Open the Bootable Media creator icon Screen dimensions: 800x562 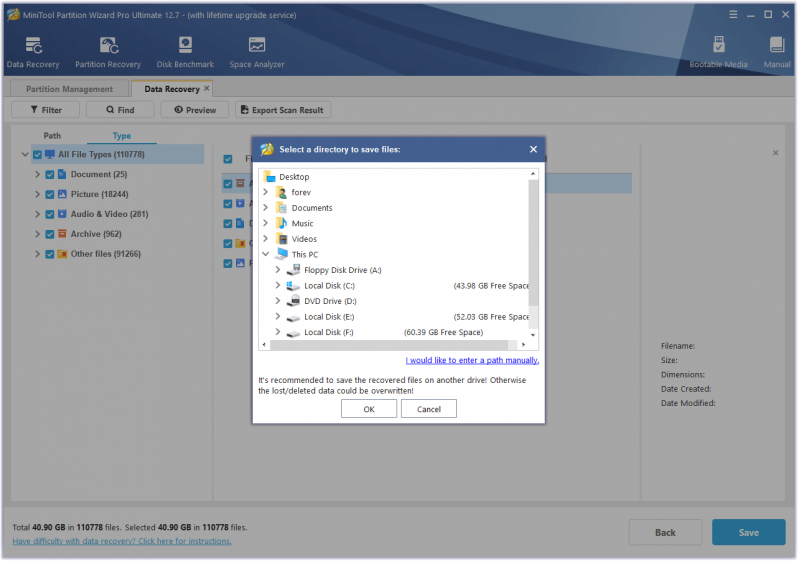[720, 45]
